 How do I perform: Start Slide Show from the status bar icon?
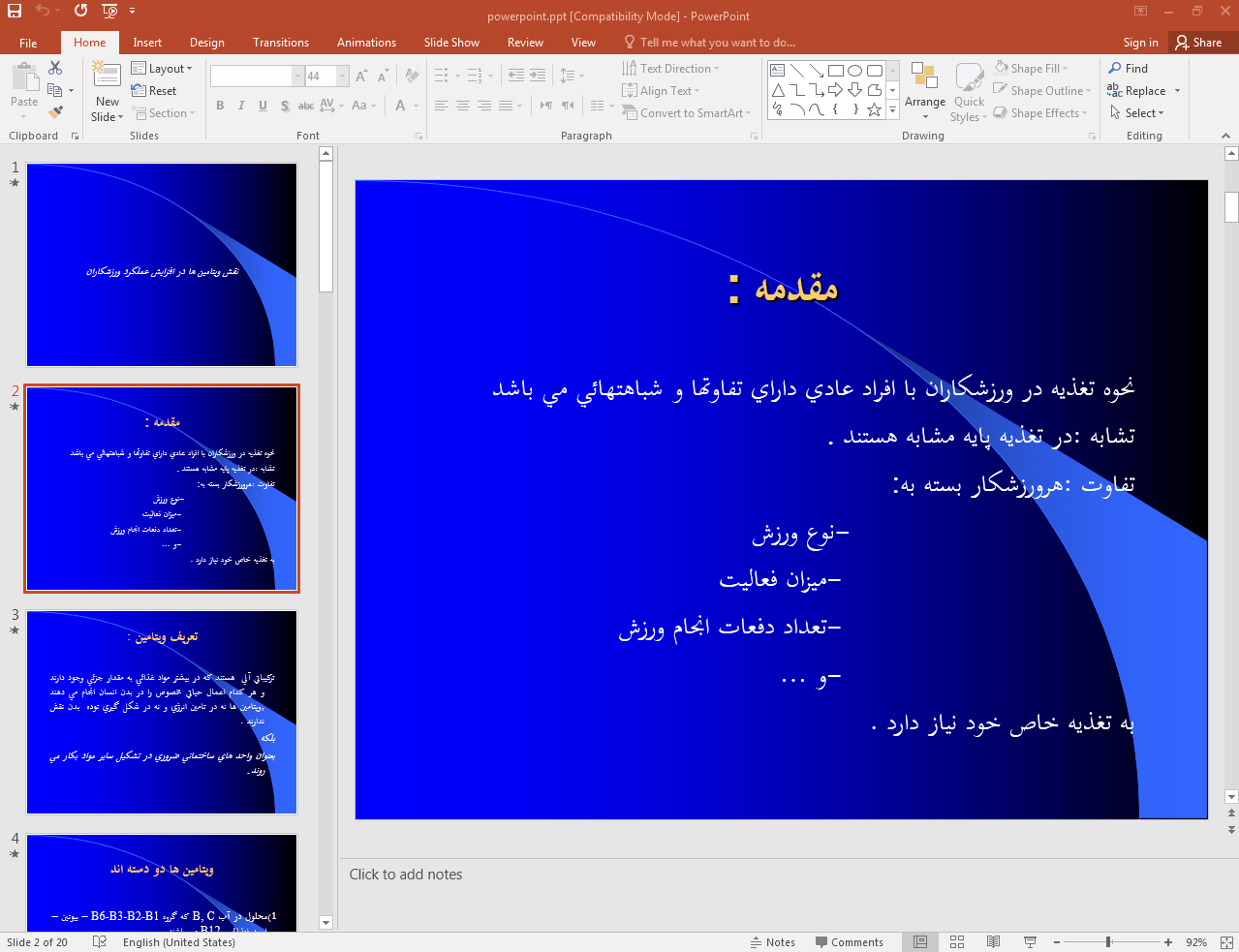[x=1030, y=941]
